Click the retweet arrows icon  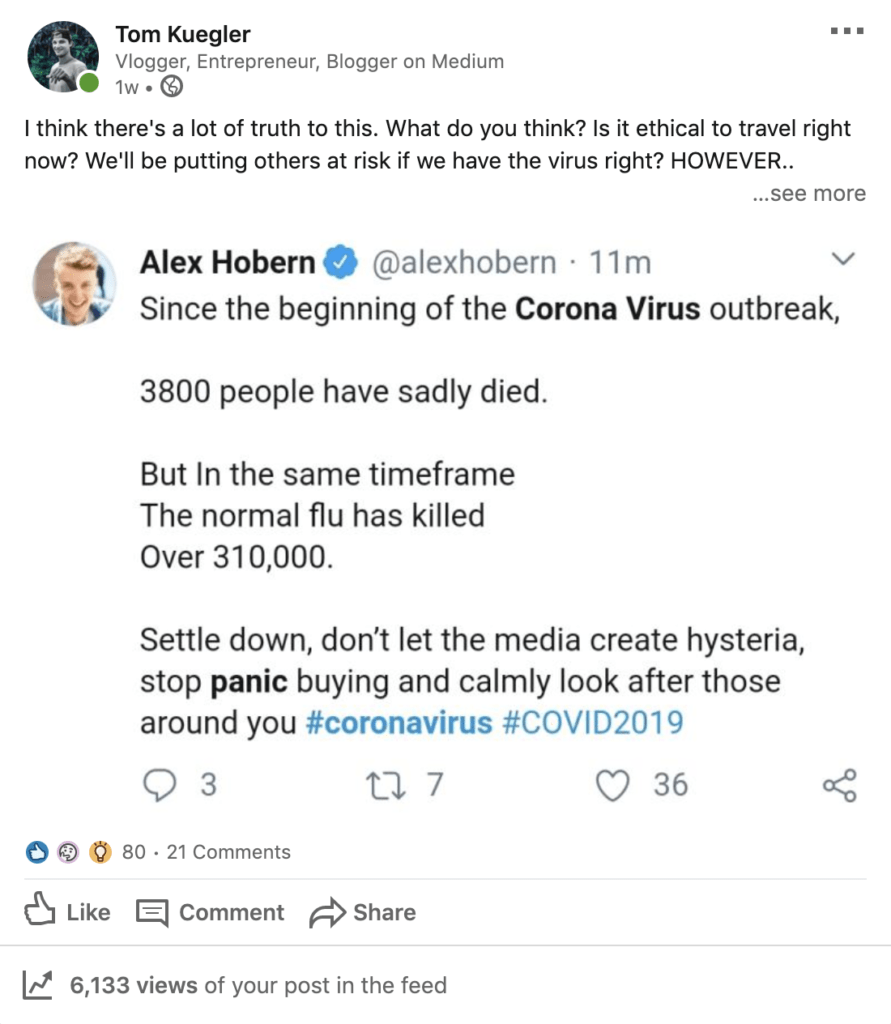click(385, 785)
